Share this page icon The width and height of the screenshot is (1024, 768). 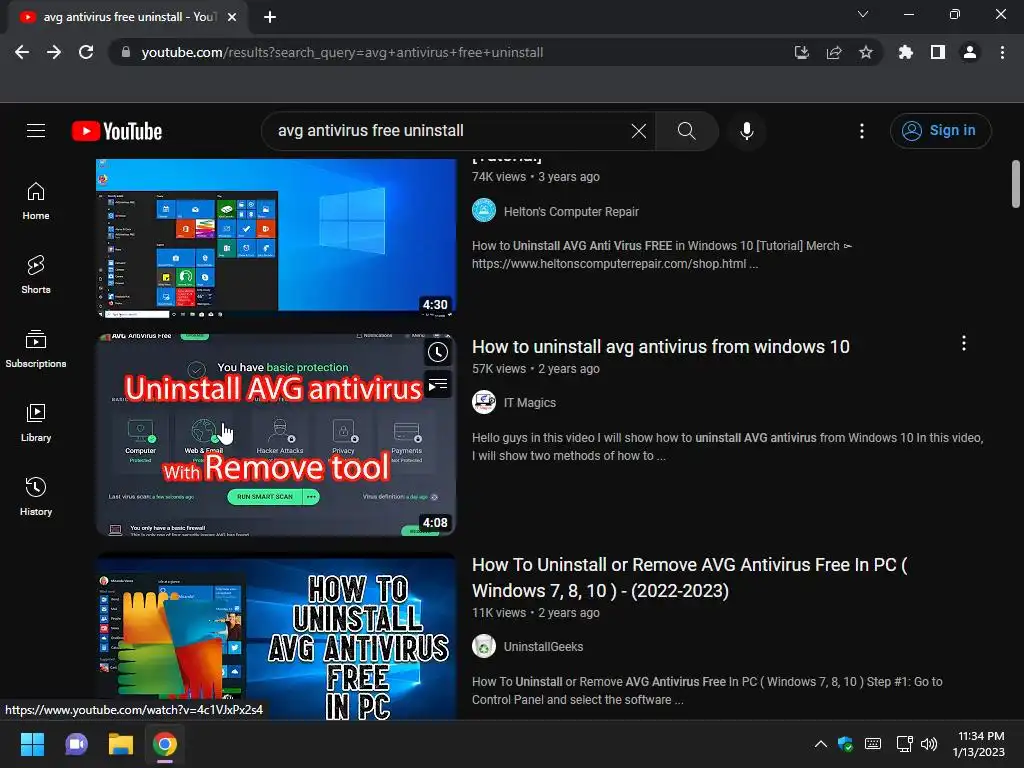point(834,52)
